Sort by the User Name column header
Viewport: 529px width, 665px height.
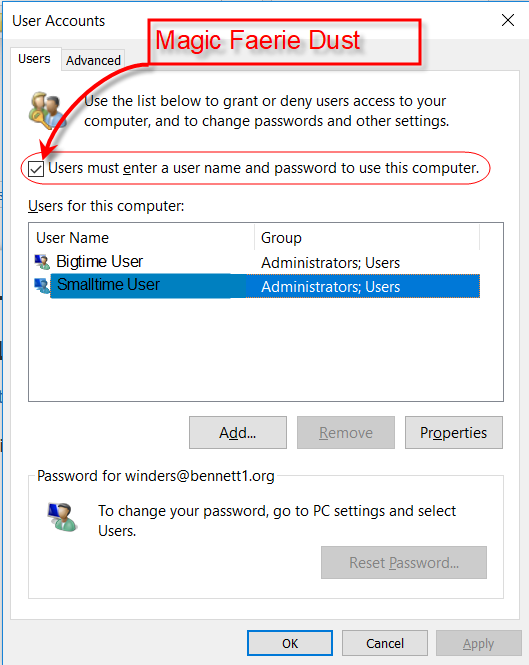pos(142,238)
